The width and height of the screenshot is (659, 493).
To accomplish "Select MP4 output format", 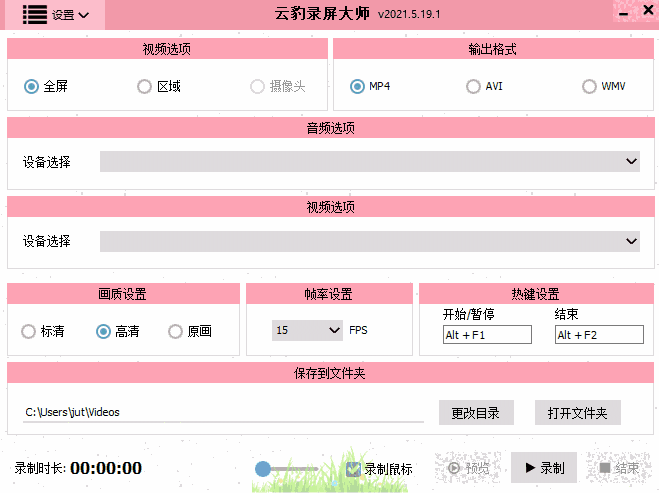I will 357,86.
